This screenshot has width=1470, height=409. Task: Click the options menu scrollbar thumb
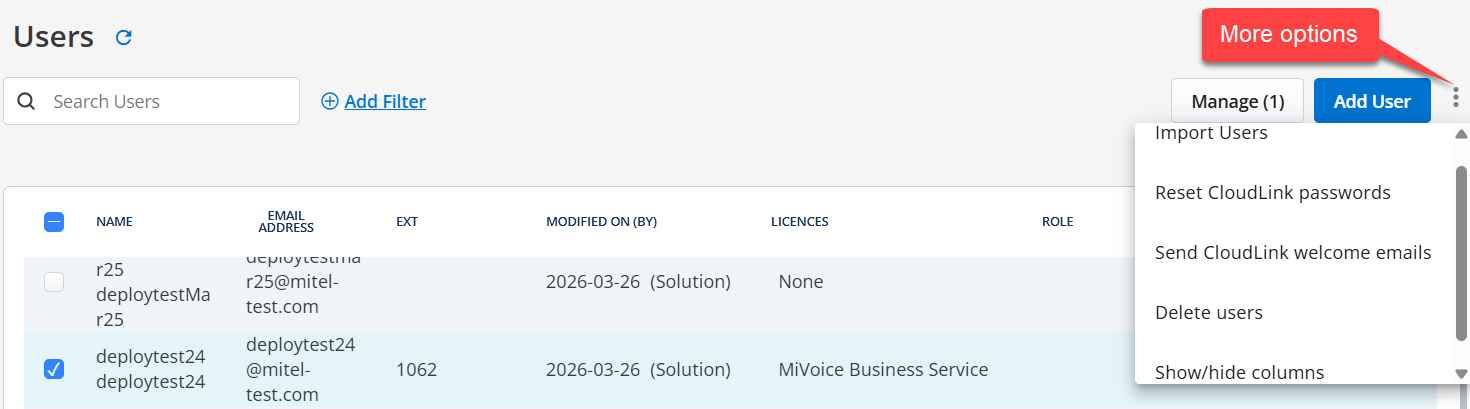click(1461, 252)
